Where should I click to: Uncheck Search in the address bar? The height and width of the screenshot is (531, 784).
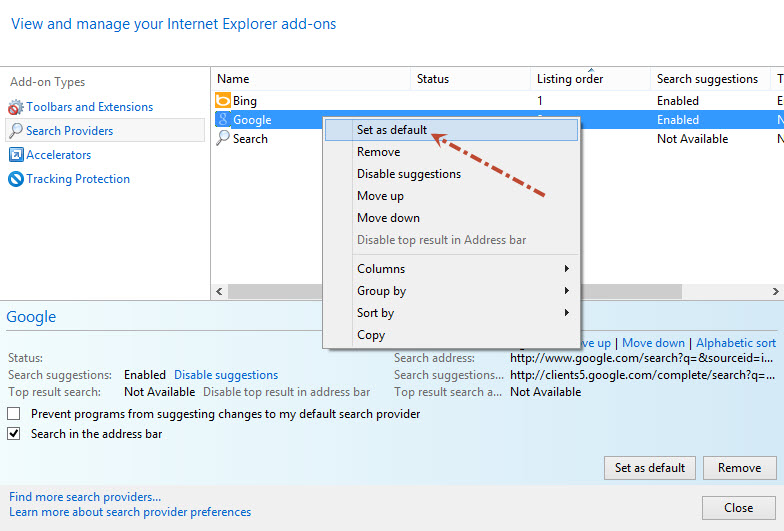click(14, 434)
